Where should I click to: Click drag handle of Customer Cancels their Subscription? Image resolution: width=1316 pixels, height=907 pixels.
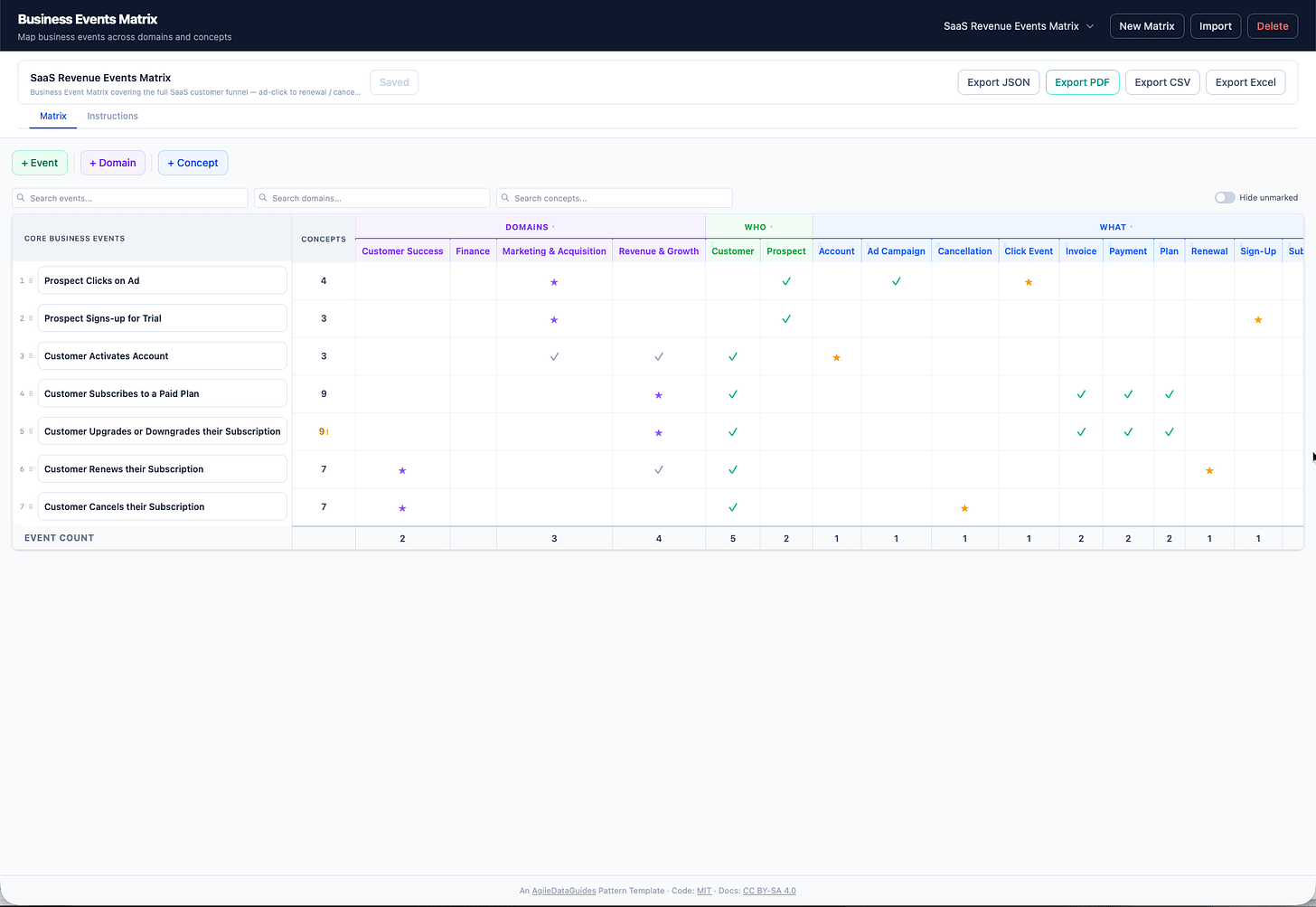pos(32,506)
